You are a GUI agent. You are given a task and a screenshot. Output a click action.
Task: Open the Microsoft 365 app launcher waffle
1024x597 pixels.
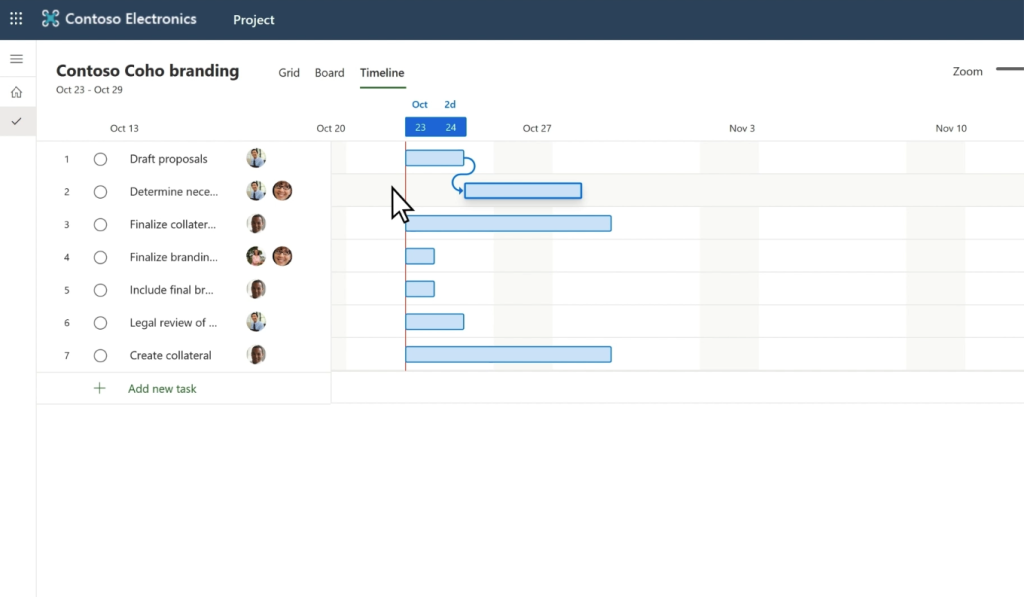point(16,18)
